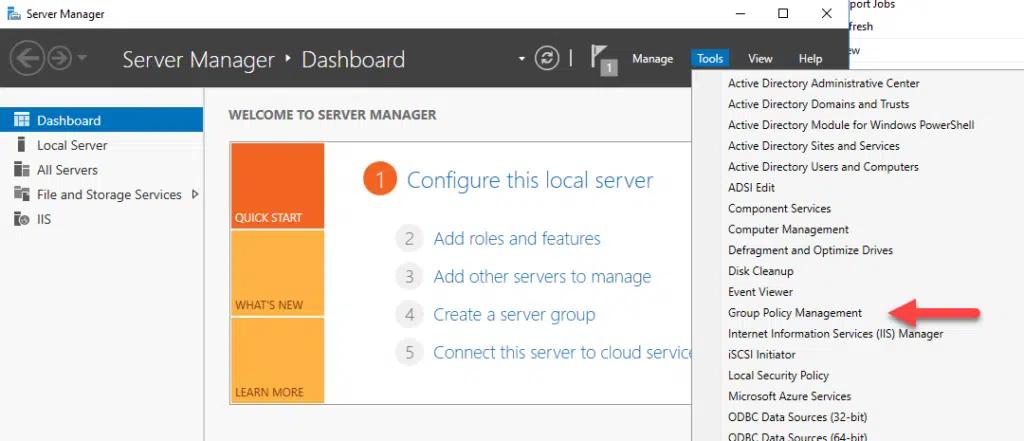
Task: Click the All Servers icon in sidebar
Action: [22, 169]
